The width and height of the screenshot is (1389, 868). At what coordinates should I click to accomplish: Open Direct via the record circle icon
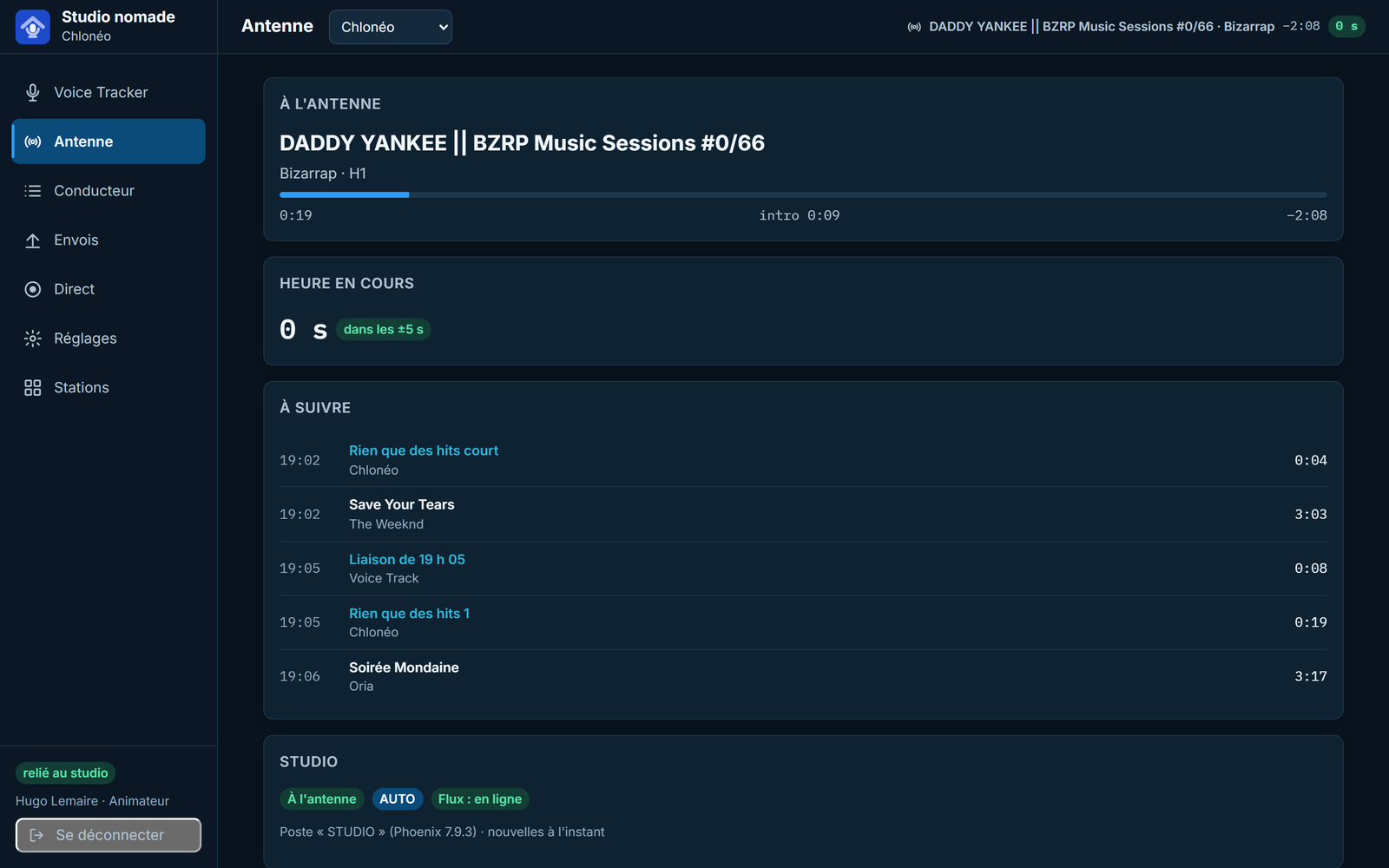33,289
